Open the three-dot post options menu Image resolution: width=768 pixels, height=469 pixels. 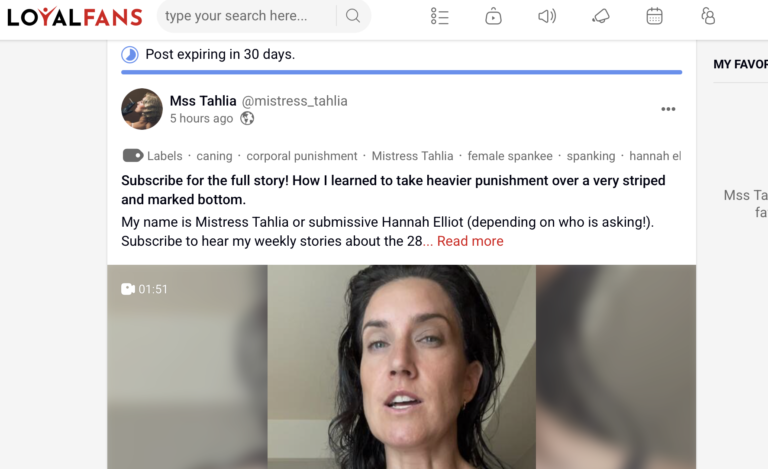668,109
